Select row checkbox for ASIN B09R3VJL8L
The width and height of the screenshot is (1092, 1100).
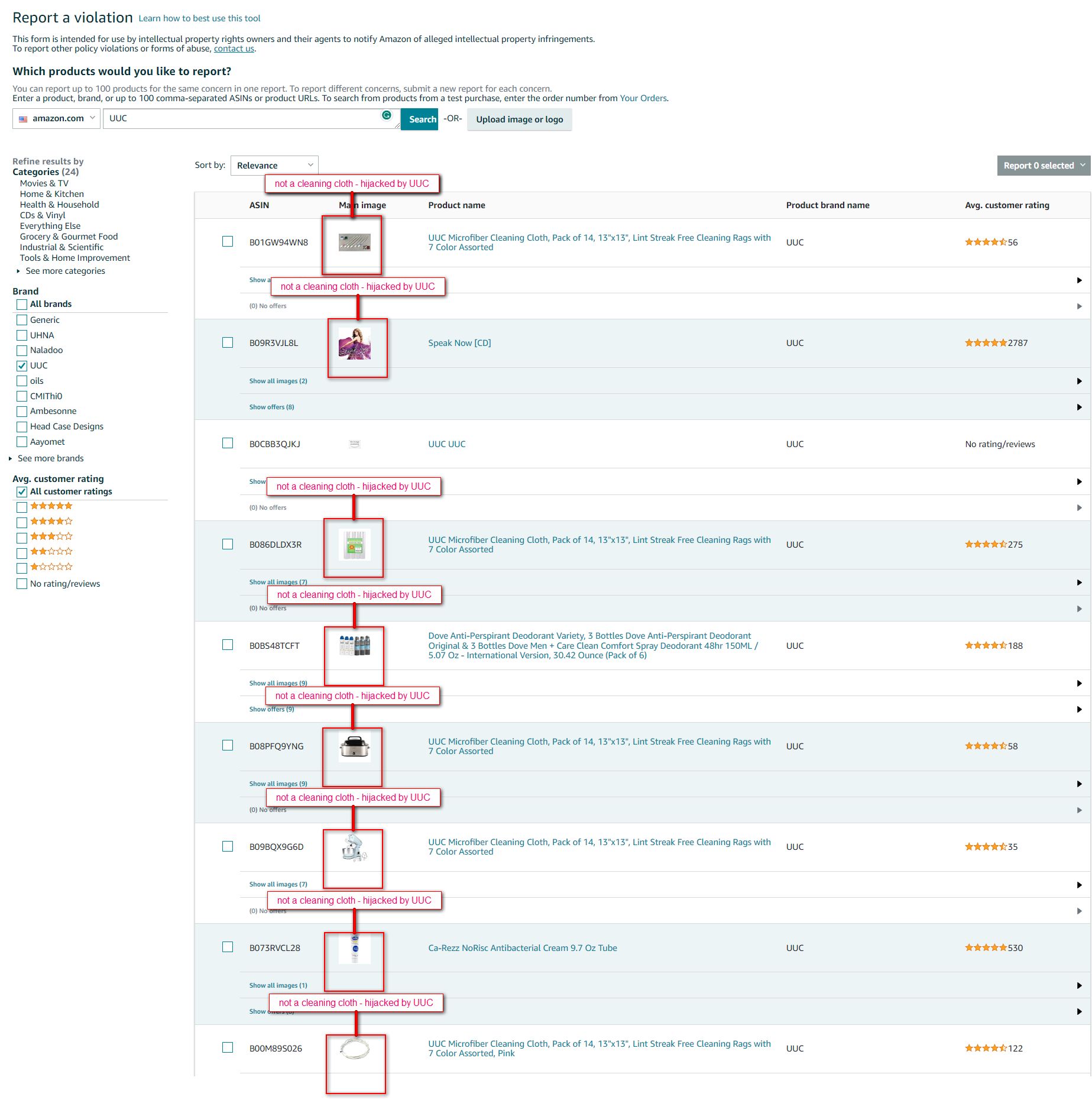[x=228, y=343]
